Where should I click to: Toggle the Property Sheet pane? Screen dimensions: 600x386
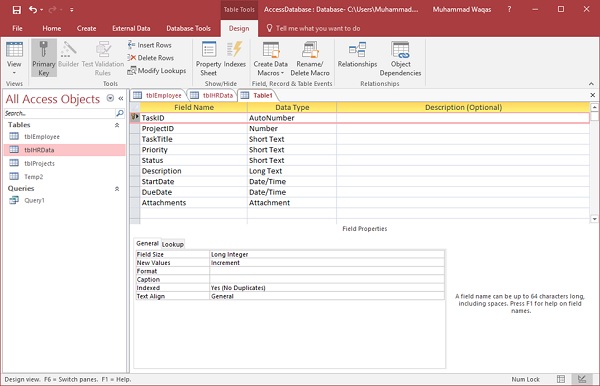click(x=209, y=58)
